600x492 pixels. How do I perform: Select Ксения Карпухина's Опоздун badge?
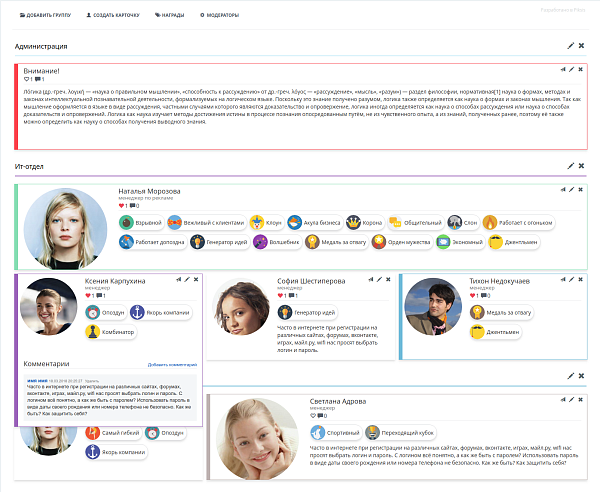coord(106,313)
